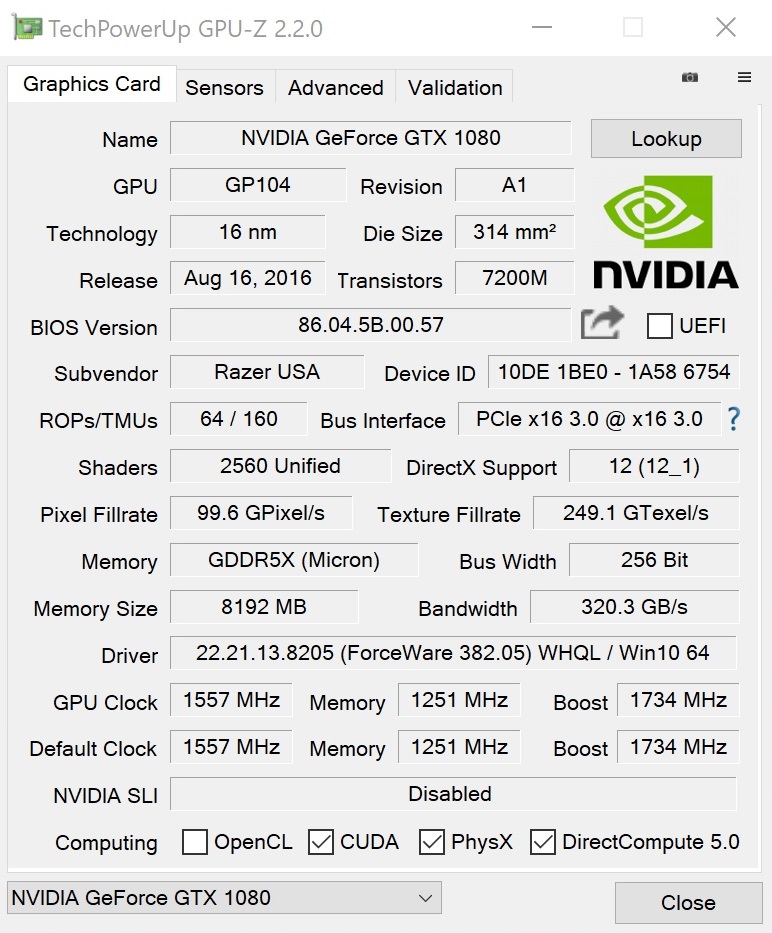Go to the Validation tab
The image size is (772, 933).
coord(455,88)
